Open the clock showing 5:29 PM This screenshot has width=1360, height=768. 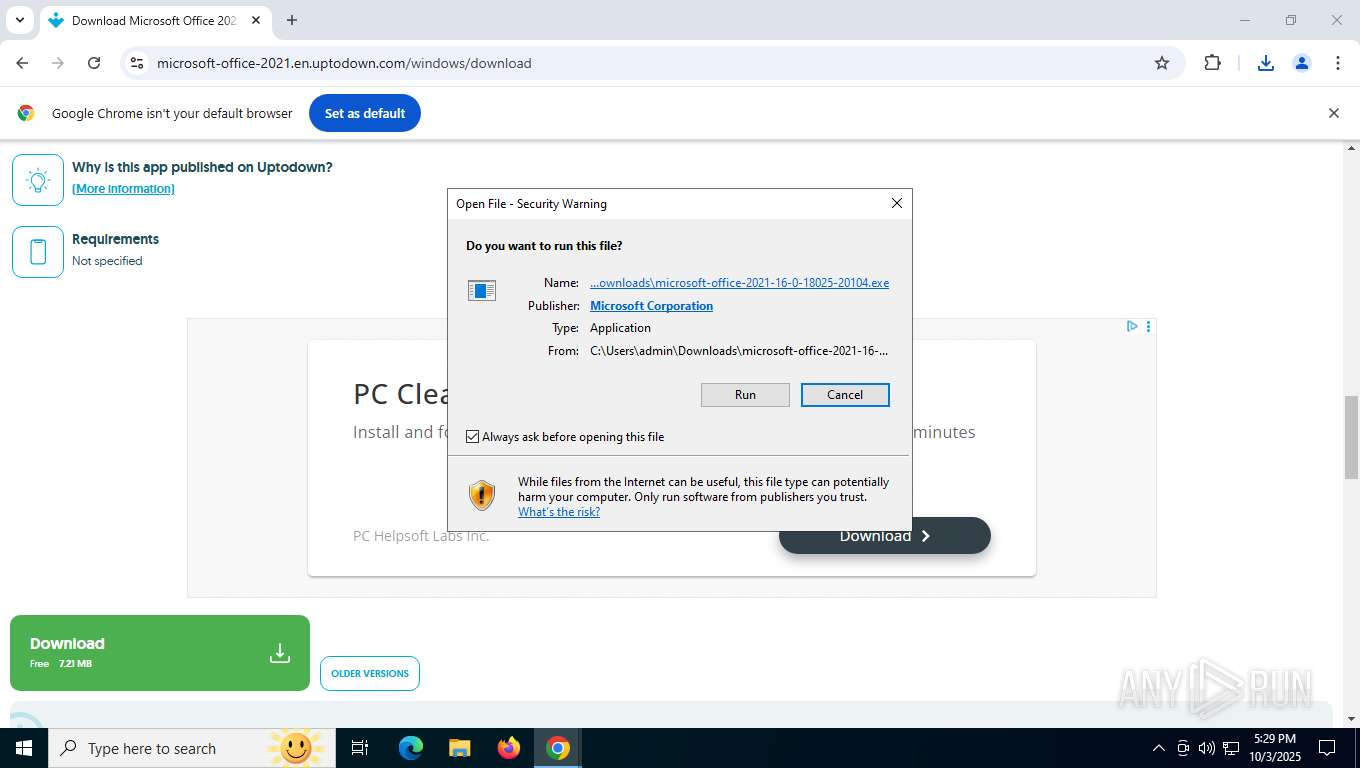pos(1274,748)
